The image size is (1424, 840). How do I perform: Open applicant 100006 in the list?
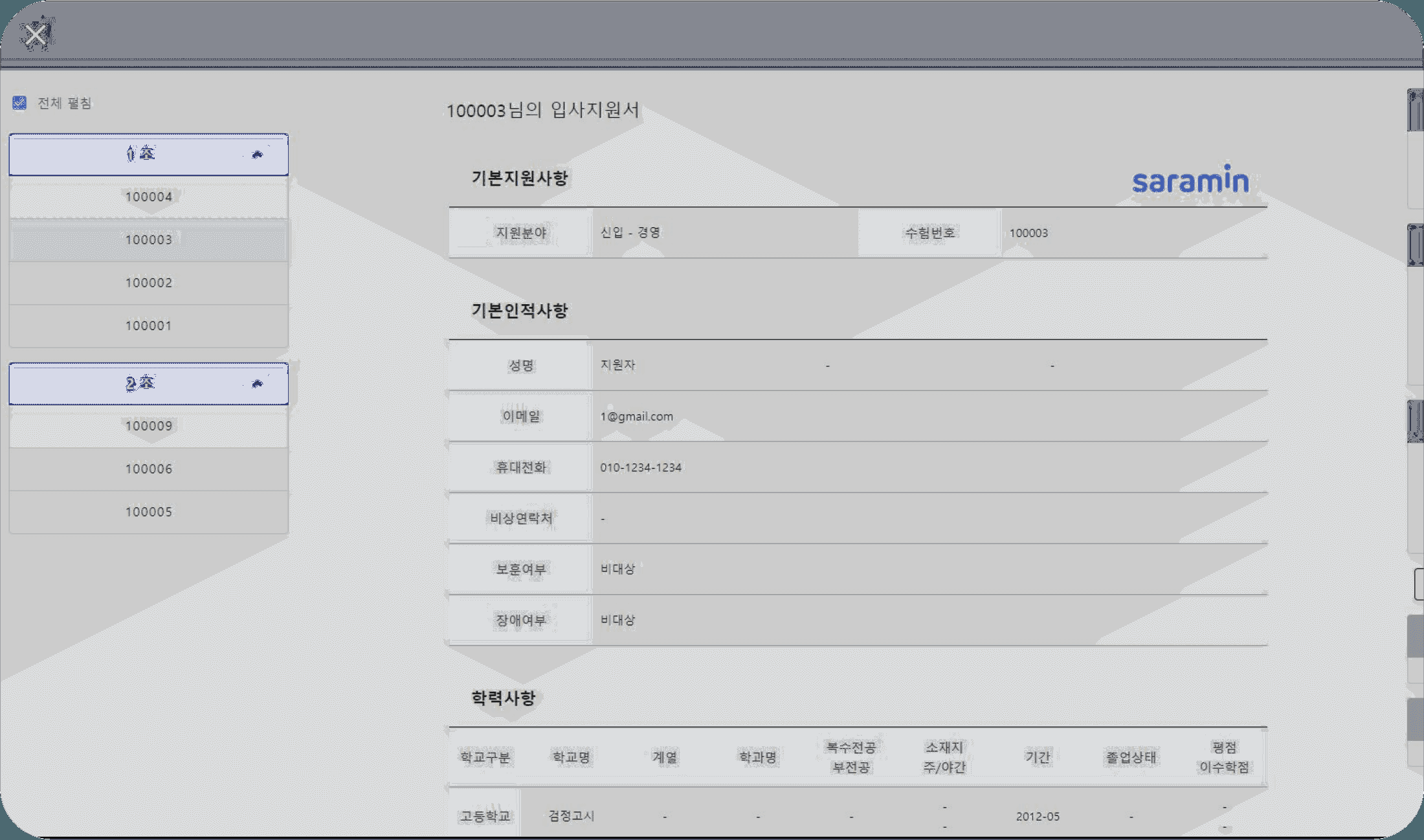(148, 469)
